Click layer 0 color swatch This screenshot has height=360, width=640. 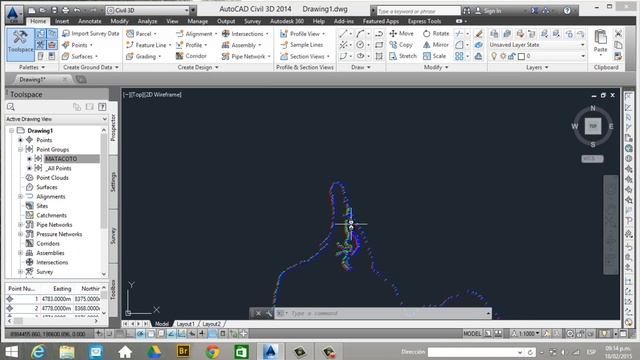click(x=521, y=56)
